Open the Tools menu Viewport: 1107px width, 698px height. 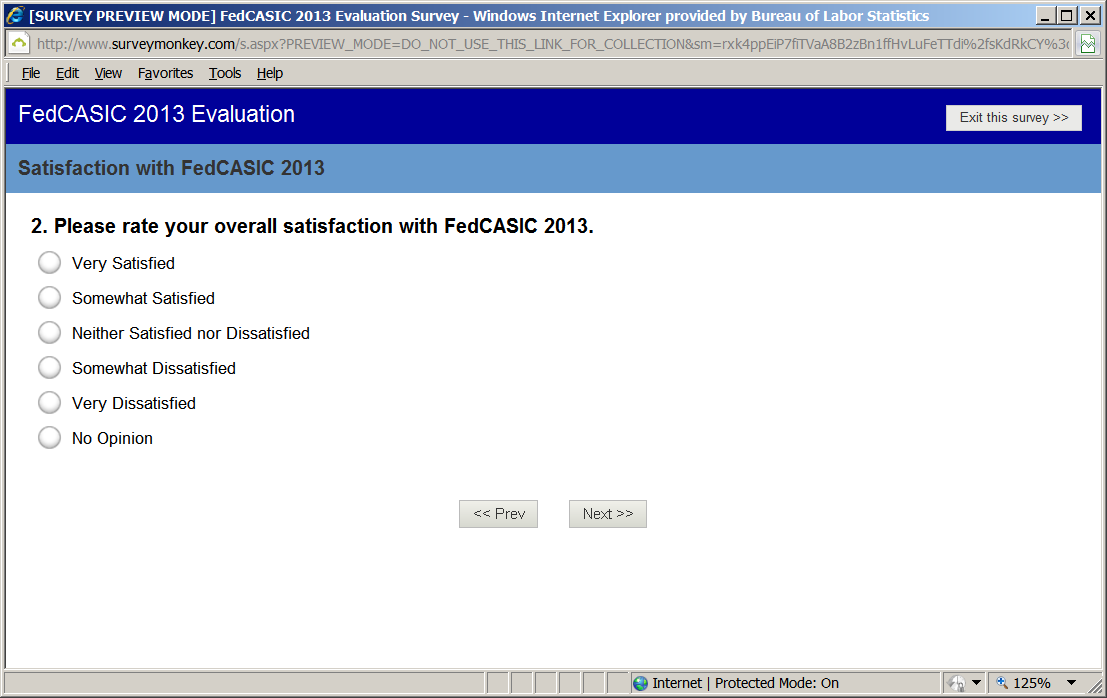pyautogui.click(x=225, y=73)
